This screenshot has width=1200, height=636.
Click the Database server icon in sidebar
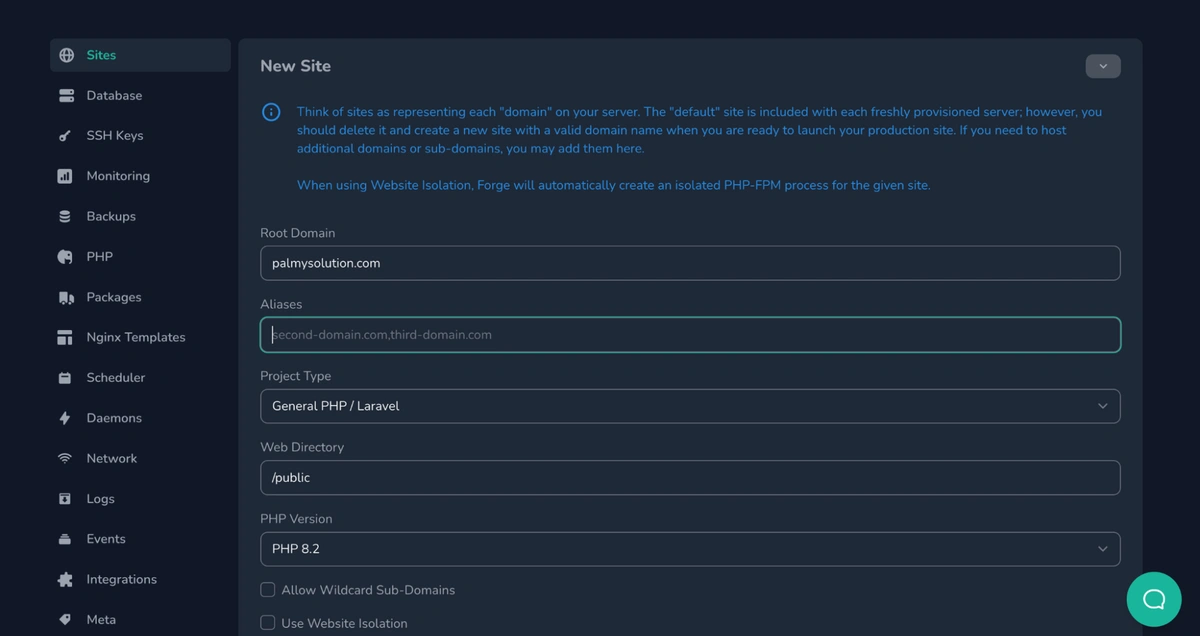pyautogui.click(x=66, y=96)
